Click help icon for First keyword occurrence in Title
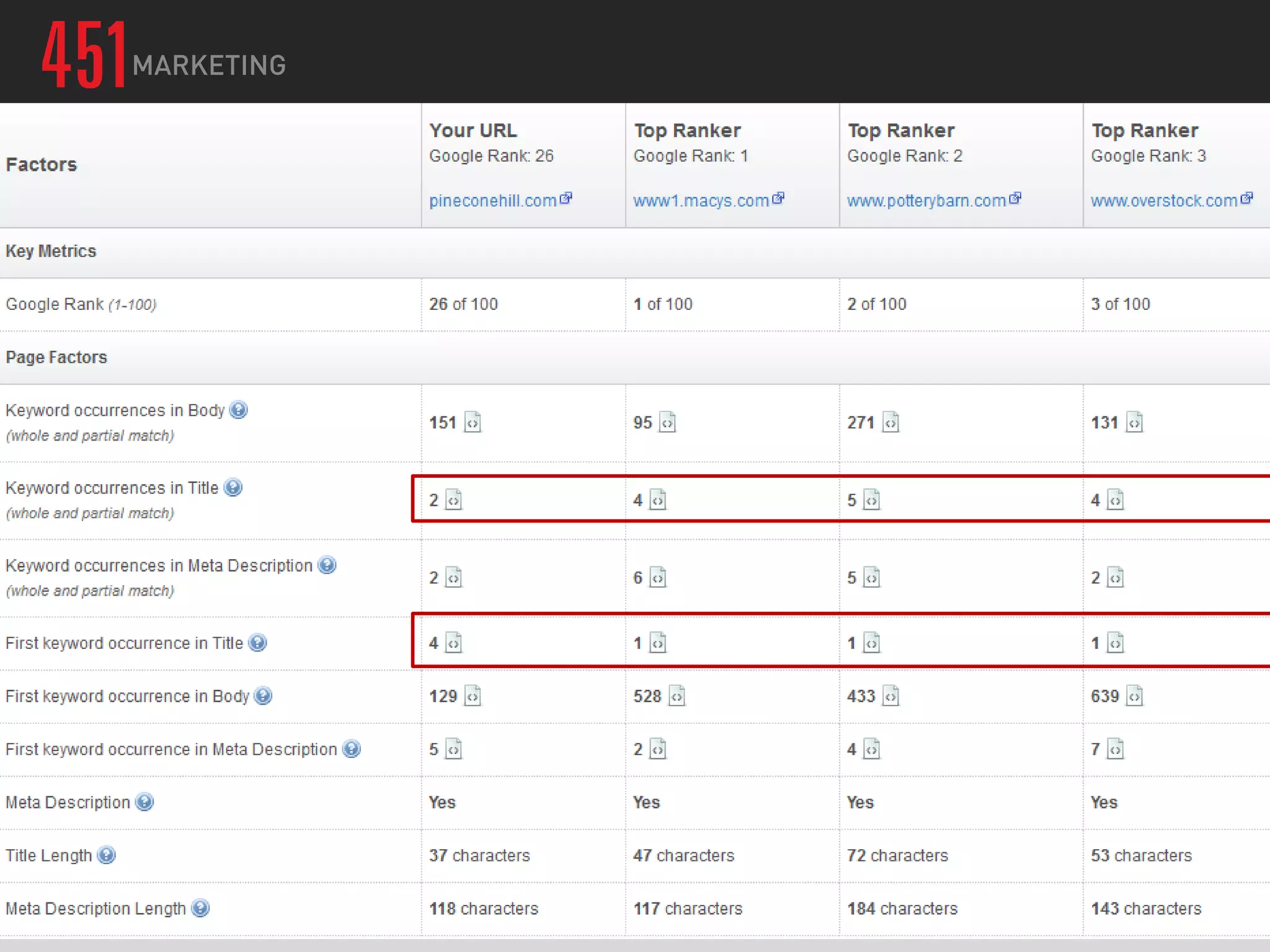 point(257,643)
